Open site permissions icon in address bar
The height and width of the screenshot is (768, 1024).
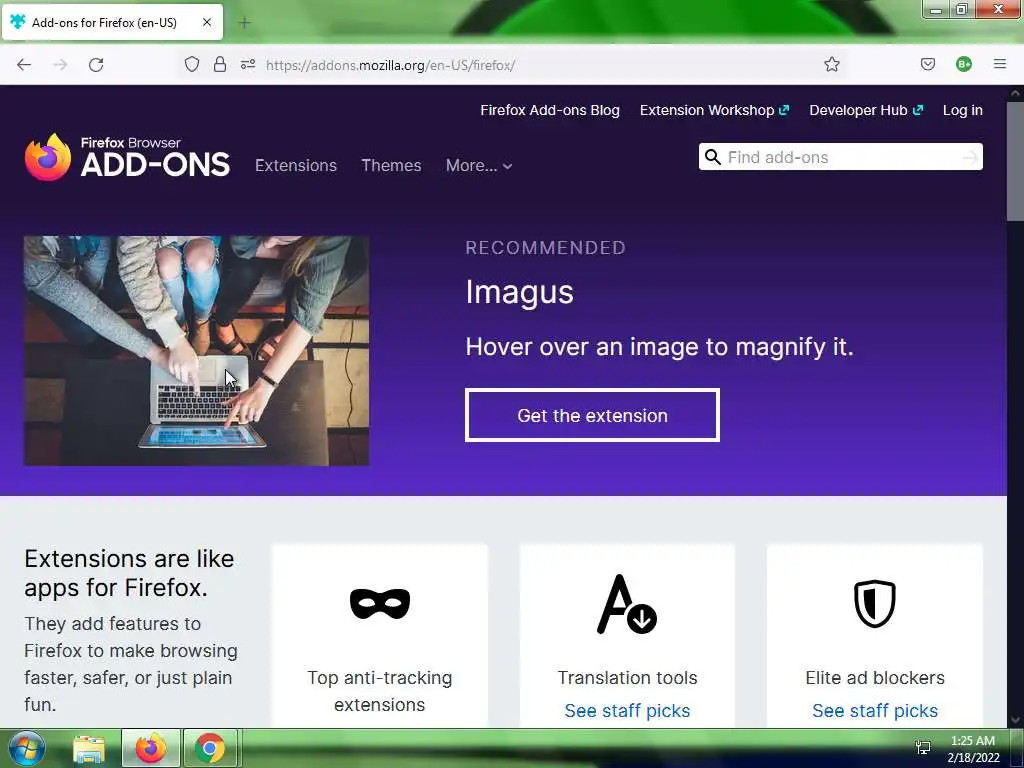pos(248,64)
